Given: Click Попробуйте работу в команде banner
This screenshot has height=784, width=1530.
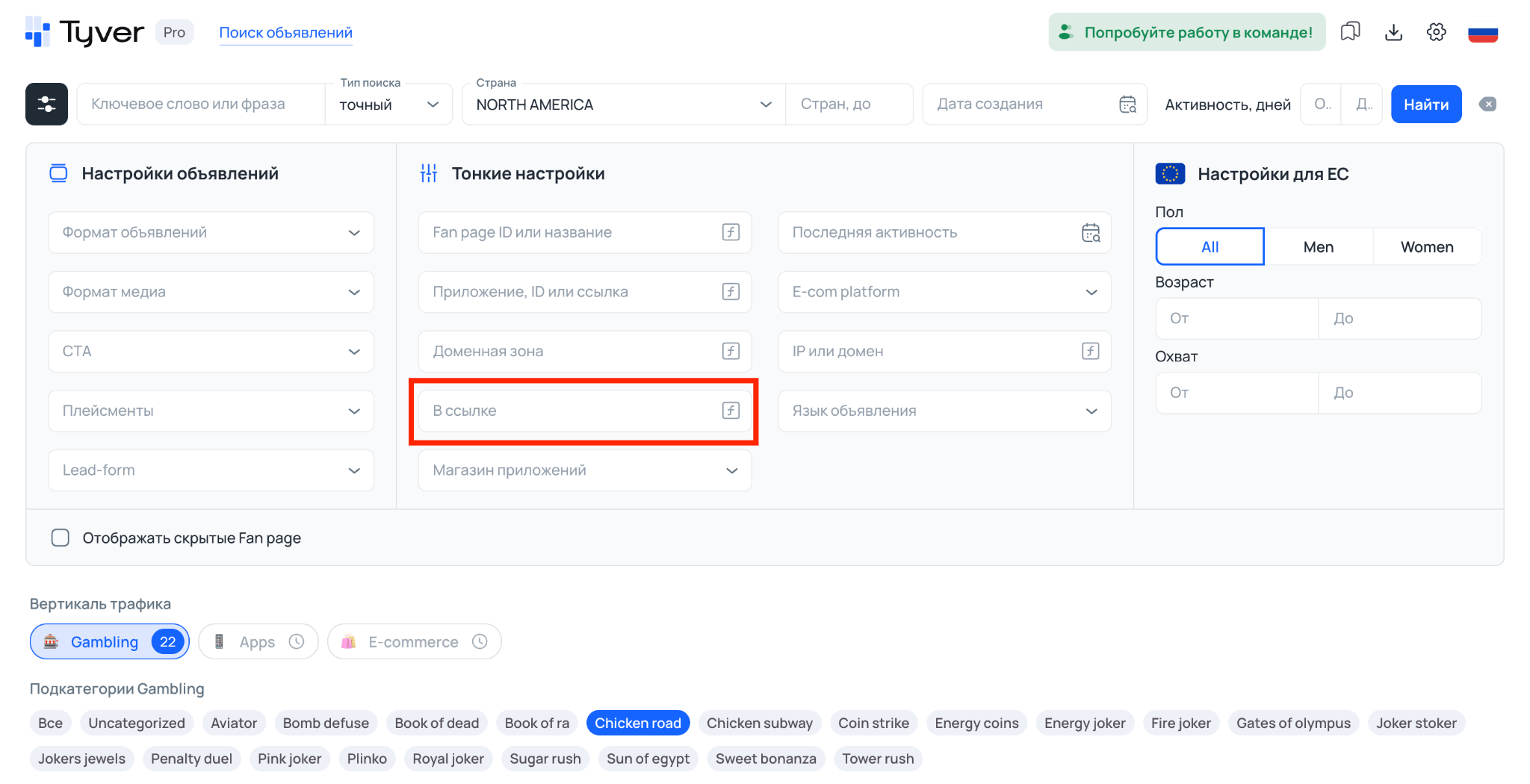Looking at the screenshot, I should 1187,32.
